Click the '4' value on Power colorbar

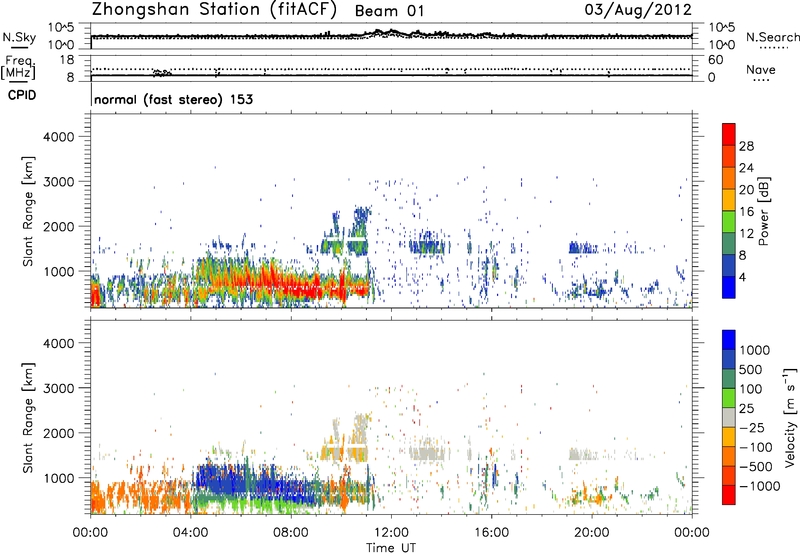pos(742,278)
